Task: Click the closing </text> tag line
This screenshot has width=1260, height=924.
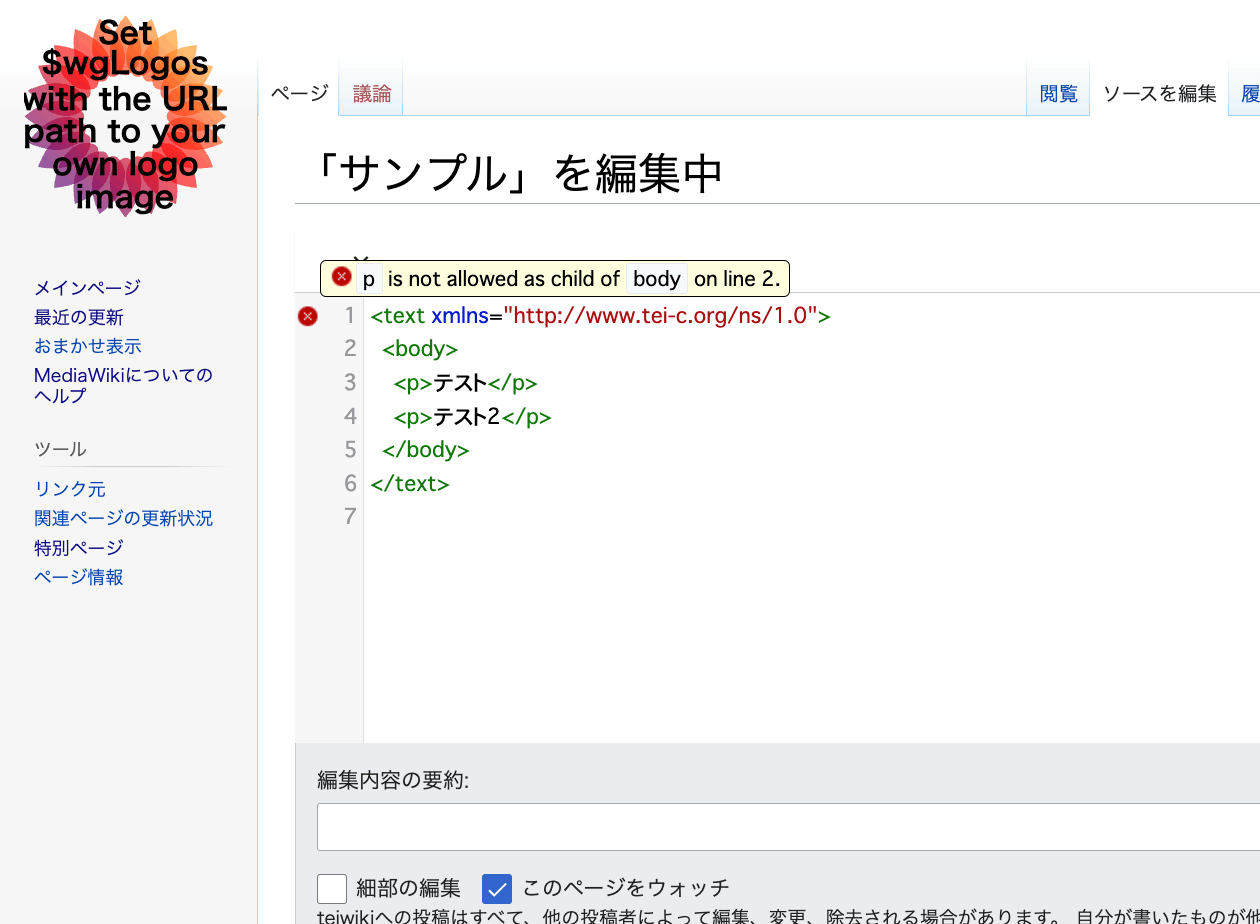Action: tap(410, 483)
